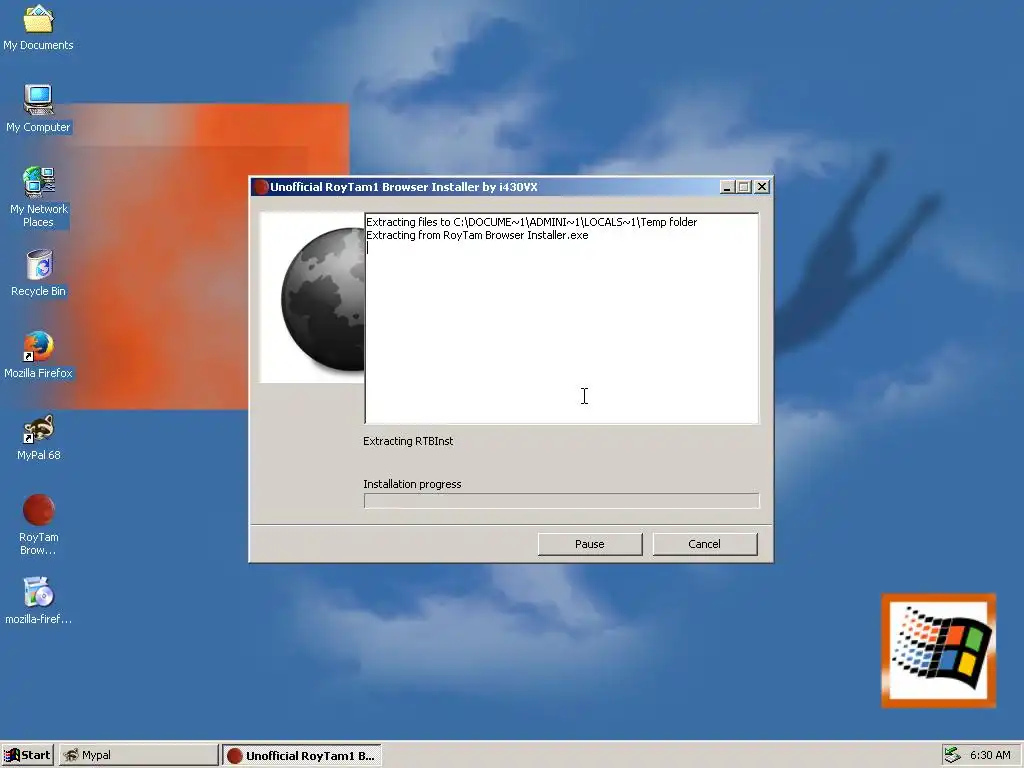Click the installer window title bar text
The image size is (1024, 768).
pyautogui.click(x=404, y=187)
